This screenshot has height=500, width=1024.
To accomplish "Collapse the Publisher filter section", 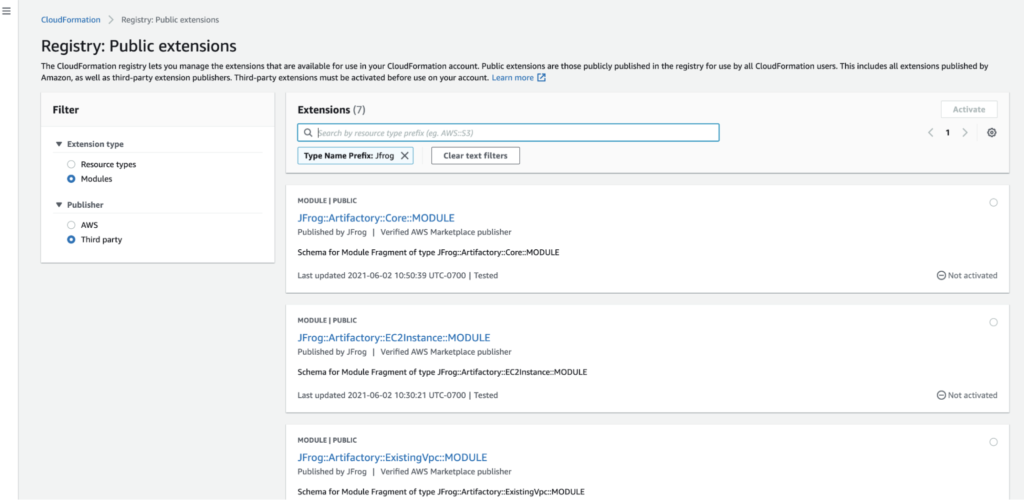I will (59, 205).
